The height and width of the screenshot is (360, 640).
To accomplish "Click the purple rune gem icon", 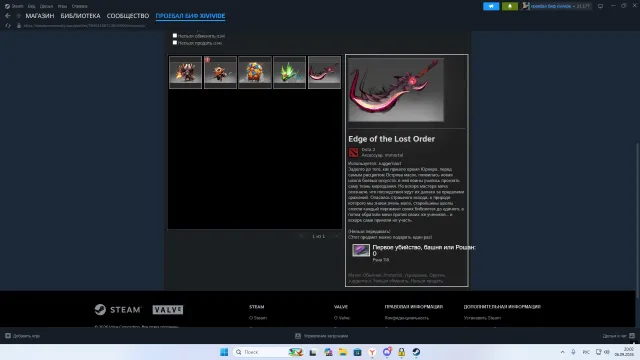I will [x=361, y=250].
